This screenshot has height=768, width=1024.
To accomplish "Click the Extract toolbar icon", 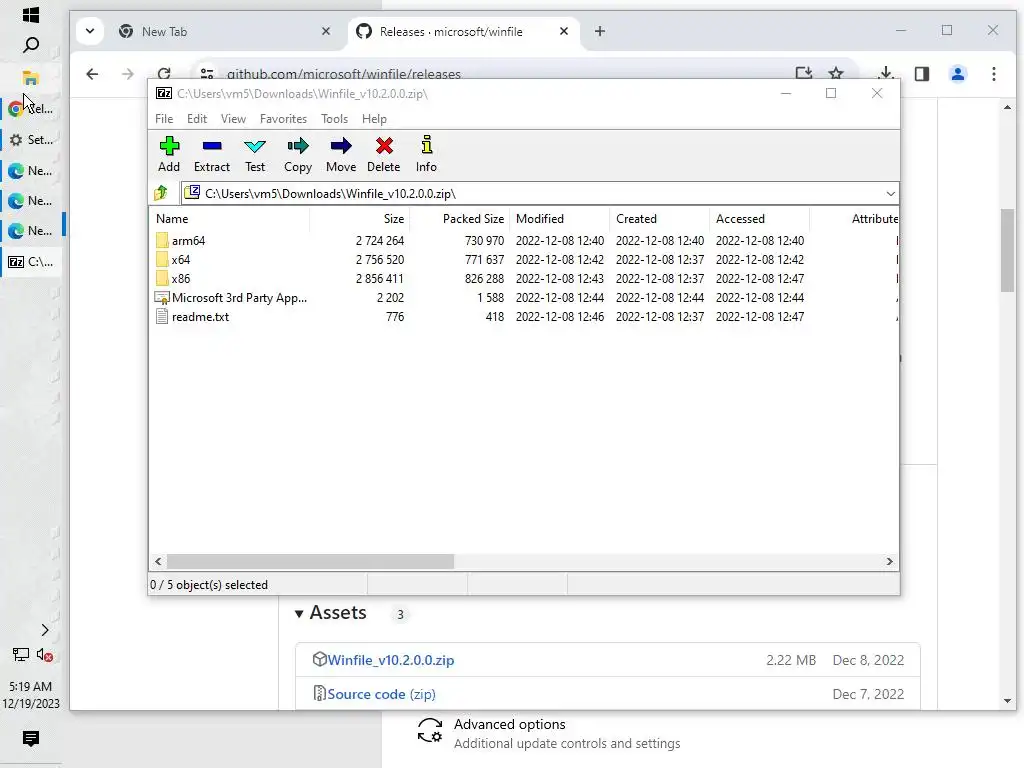I will point(212,146).
